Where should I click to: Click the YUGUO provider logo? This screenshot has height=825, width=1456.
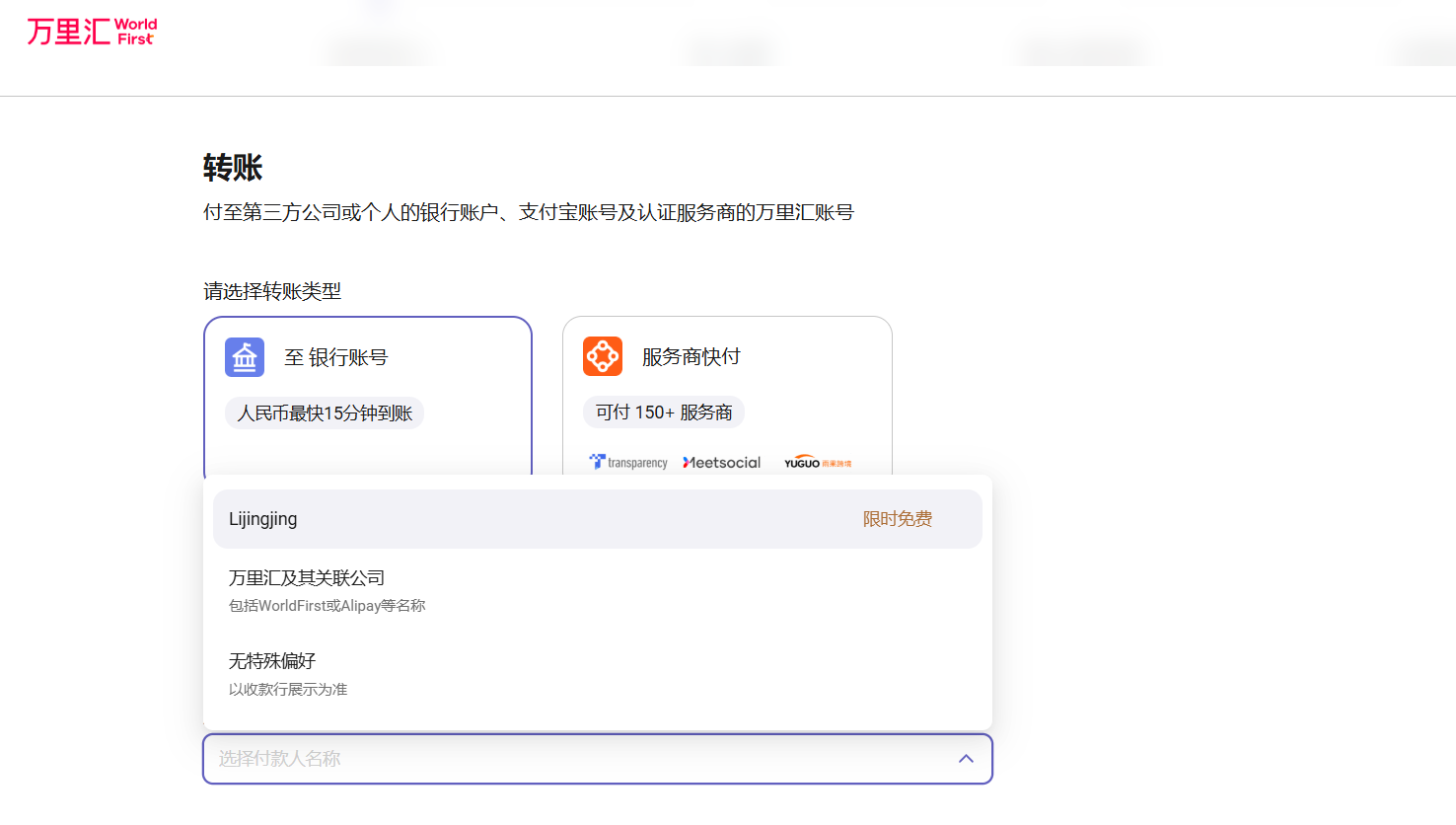pos(817,462)
